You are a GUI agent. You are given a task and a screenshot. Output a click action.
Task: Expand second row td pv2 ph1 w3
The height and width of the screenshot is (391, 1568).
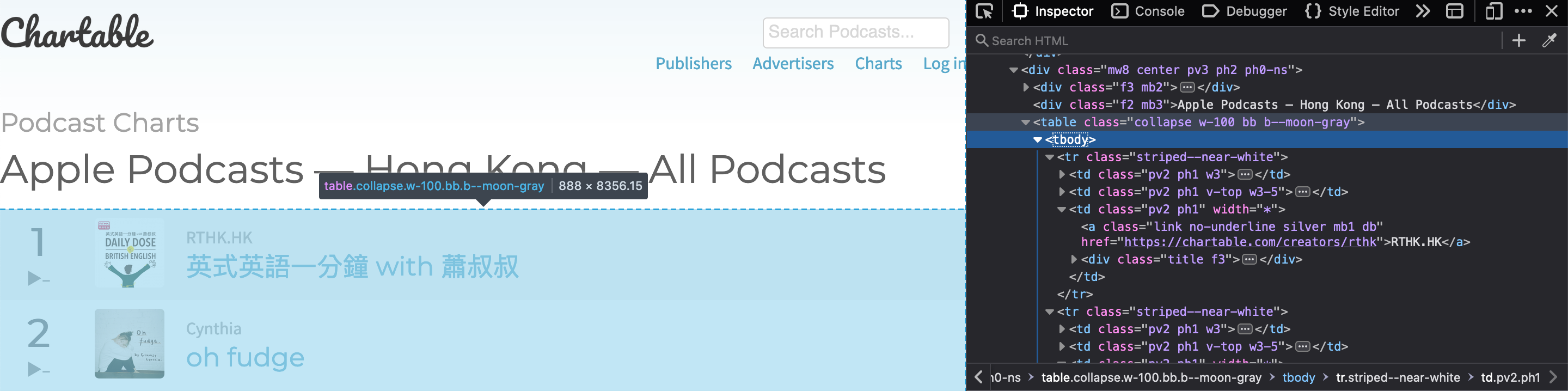[1062, 329]
